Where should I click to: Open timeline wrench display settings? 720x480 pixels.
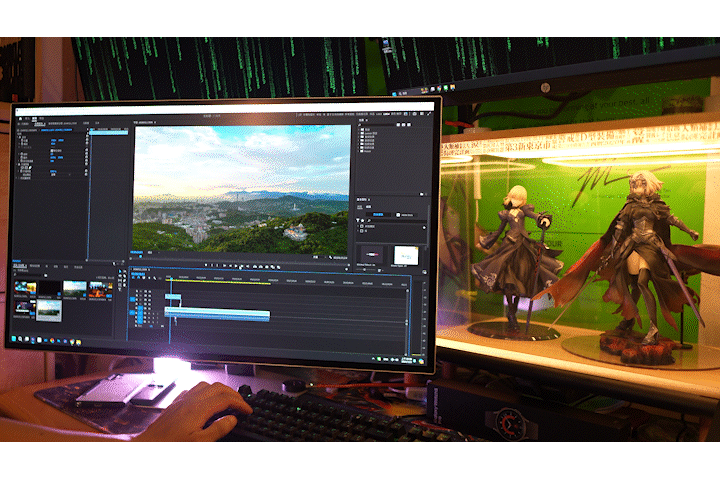click(154, 278)
